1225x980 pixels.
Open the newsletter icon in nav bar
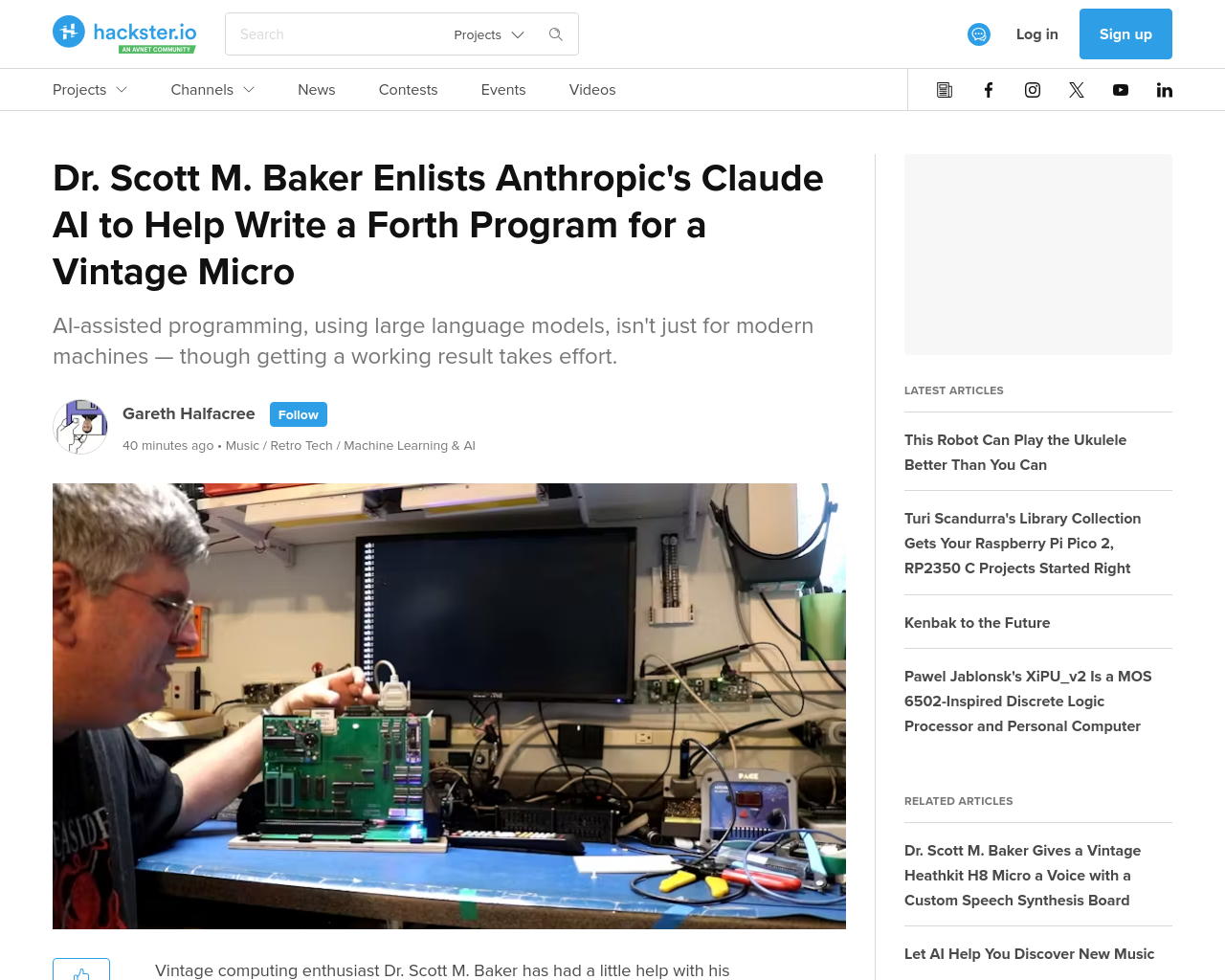tap(945, 90)
